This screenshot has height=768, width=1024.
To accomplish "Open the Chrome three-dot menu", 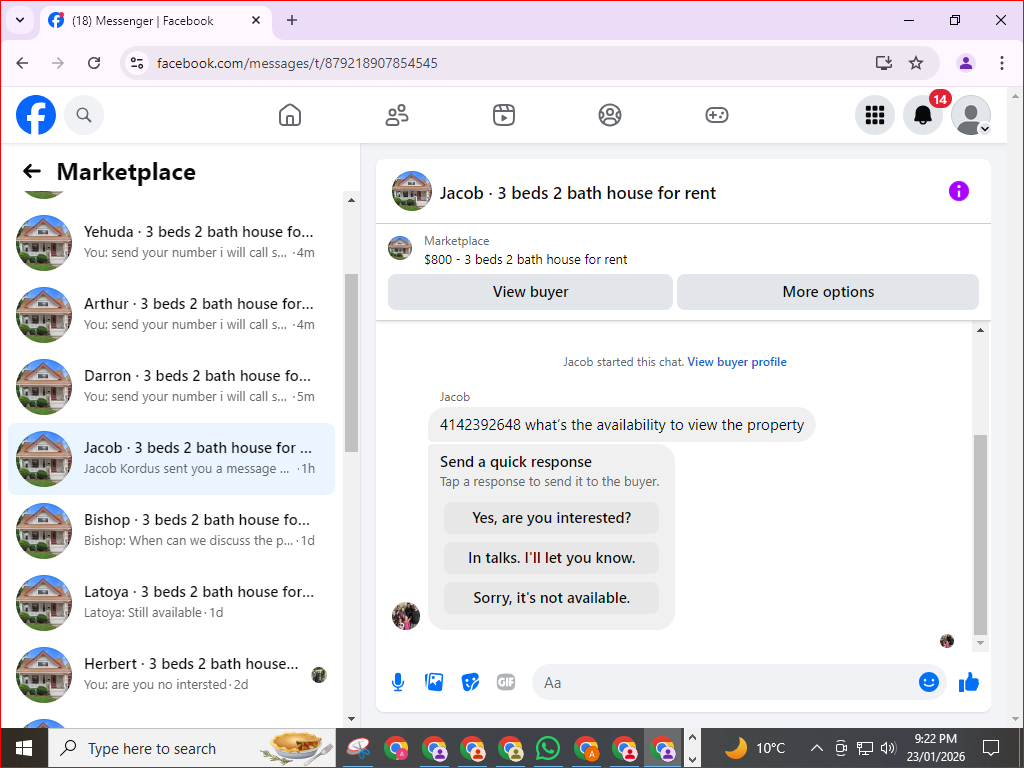I will (x=1002, y=63).
